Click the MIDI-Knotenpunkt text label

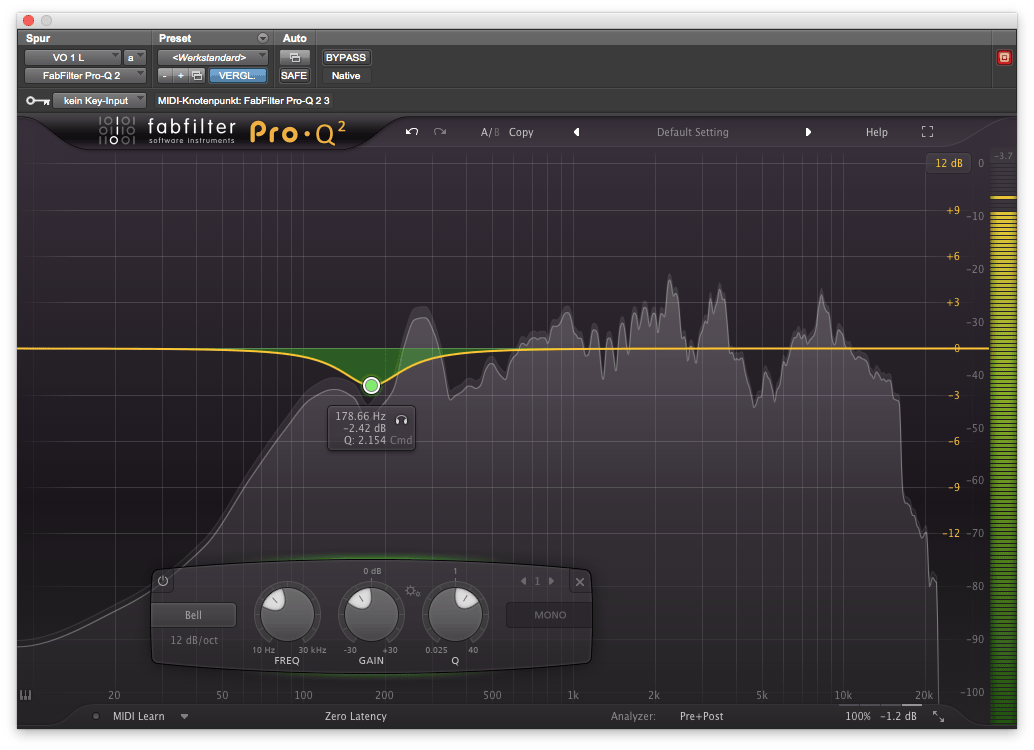(x=243, y=101)
